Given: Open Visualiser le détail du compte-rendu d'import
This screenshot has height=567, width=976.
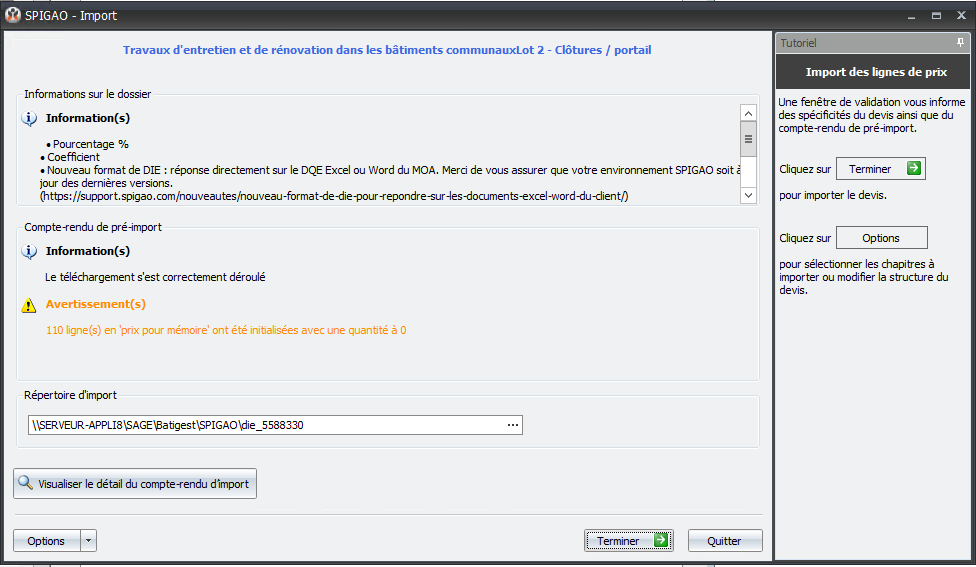Looking at the screenshot, I should pos(135,484).
